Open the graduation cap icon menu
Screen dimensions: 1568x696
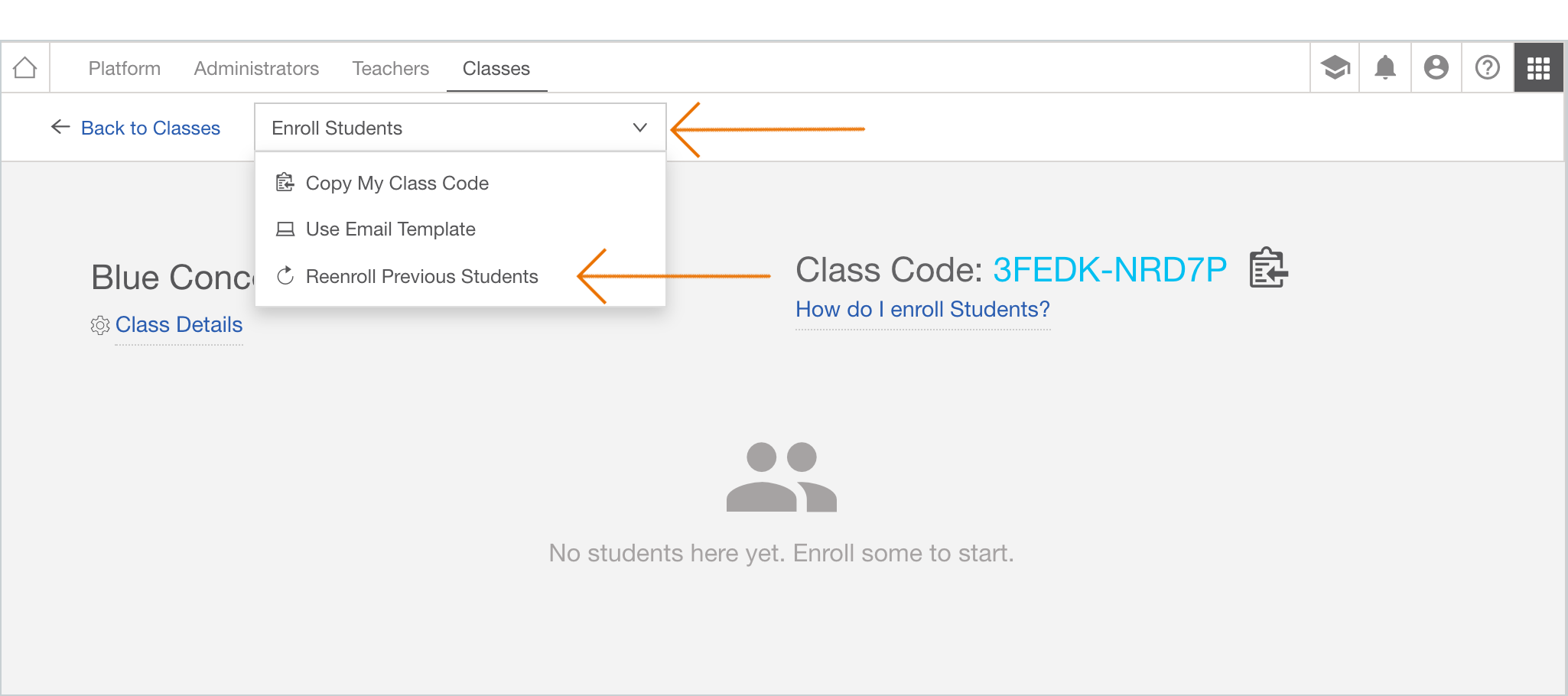coord(1335,68)
